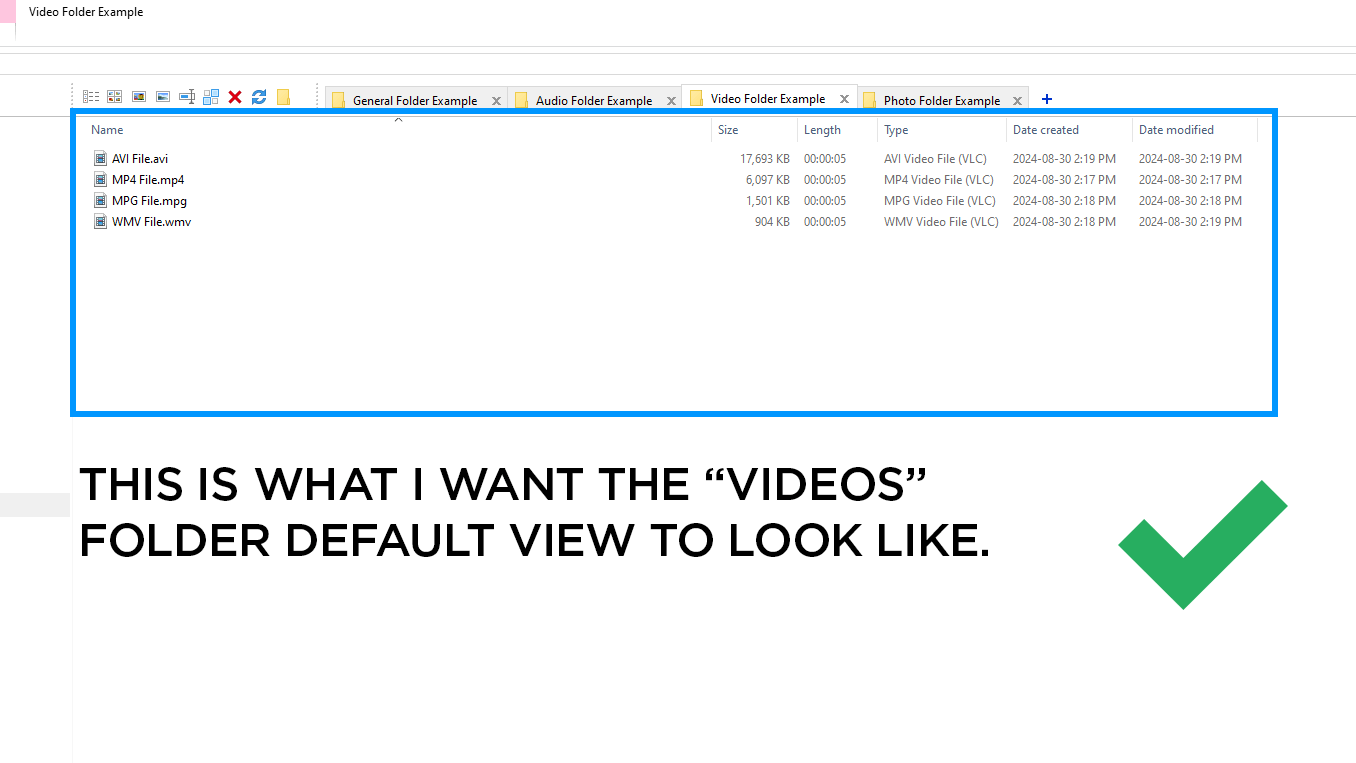1356x763 pixels.
Task: Sort by Date created column header
Action: pos(1046,130)
